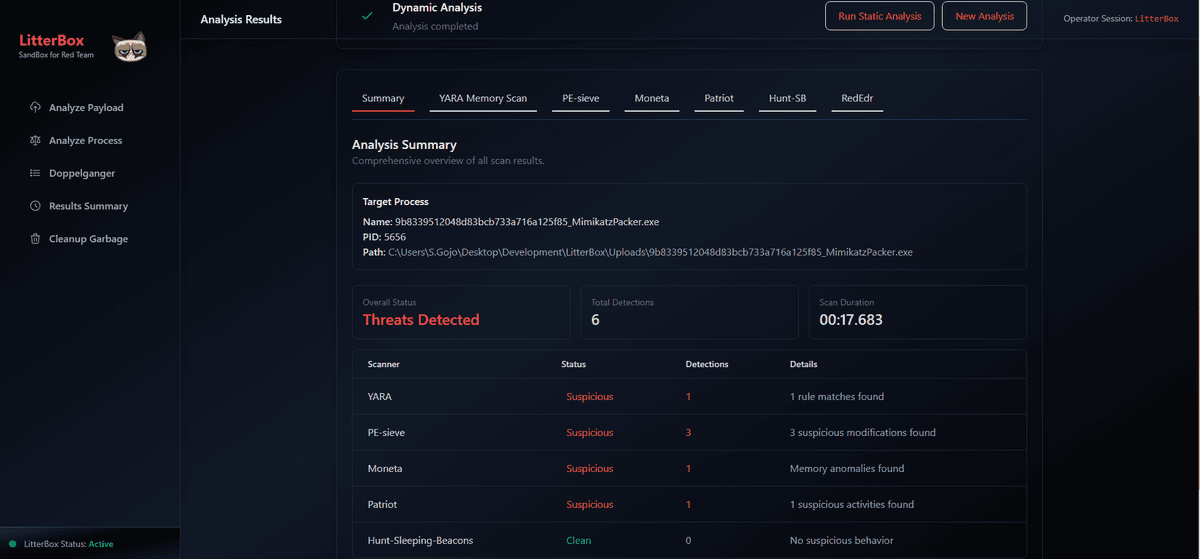The height and width of the screenshot is (559, 1200).
Task: Click the Doppelganger list icon
Action: coord(36,173)
